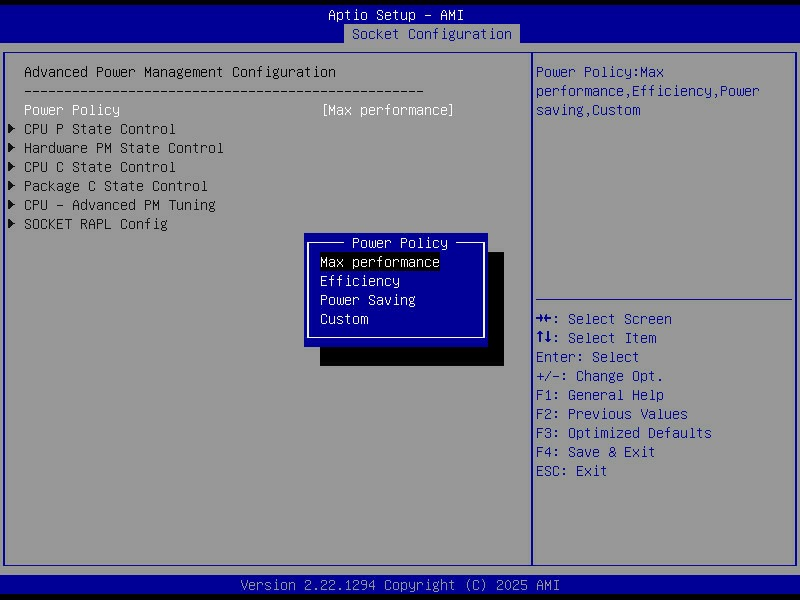The width and height of the screenshot is (800, 600).
Task: Open CPU - Advanced PM Tuning submenu
Action: [119, 205]
